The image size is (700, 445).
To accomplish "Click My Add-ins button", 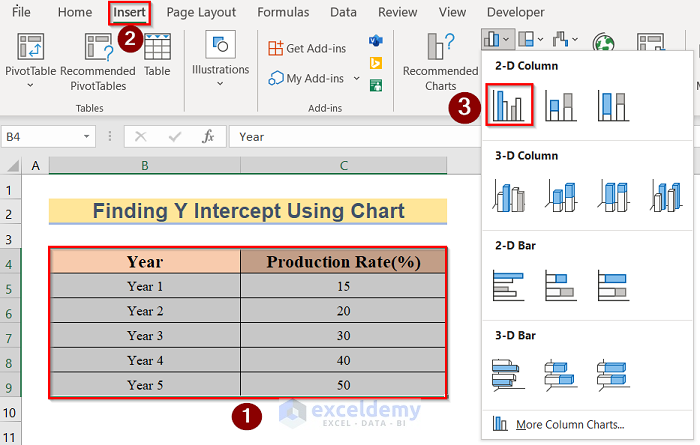I will point(306,79).
